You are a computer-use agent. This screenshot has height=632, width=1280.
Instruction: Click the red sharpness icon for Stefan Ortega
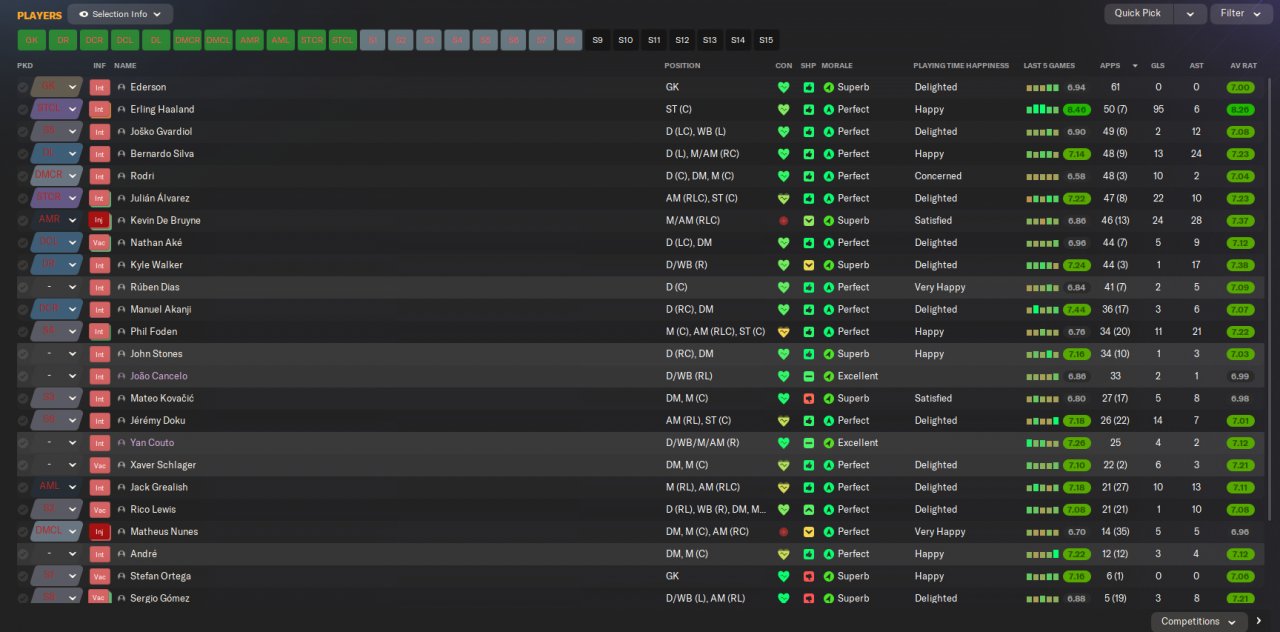coord(808,576)
